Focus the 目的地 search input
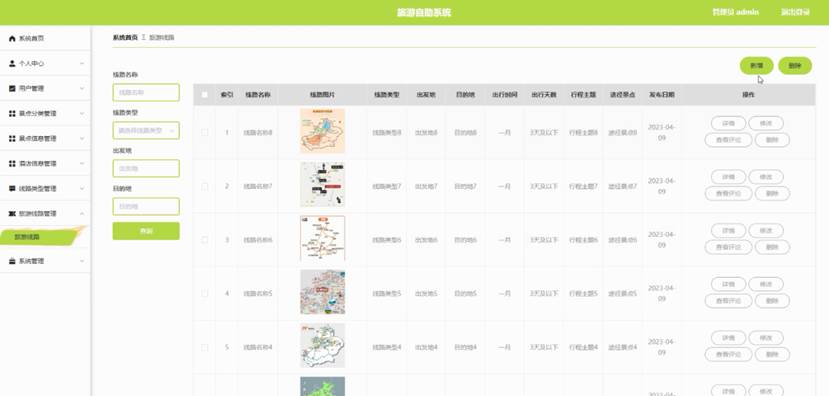The image size is (829, 396). (146, 206)
